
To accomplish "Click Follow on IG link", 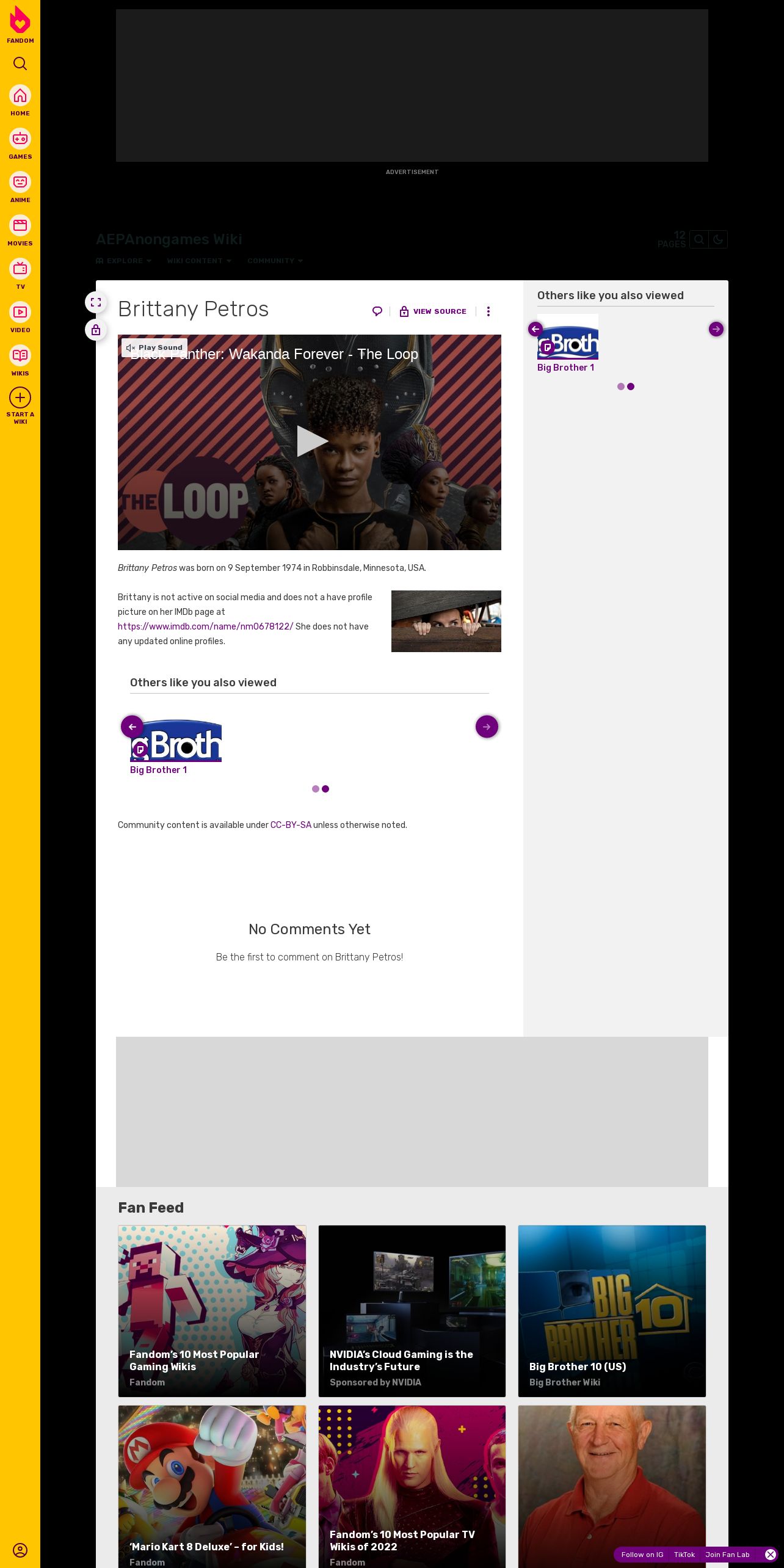I will (x=642, y=1555).
